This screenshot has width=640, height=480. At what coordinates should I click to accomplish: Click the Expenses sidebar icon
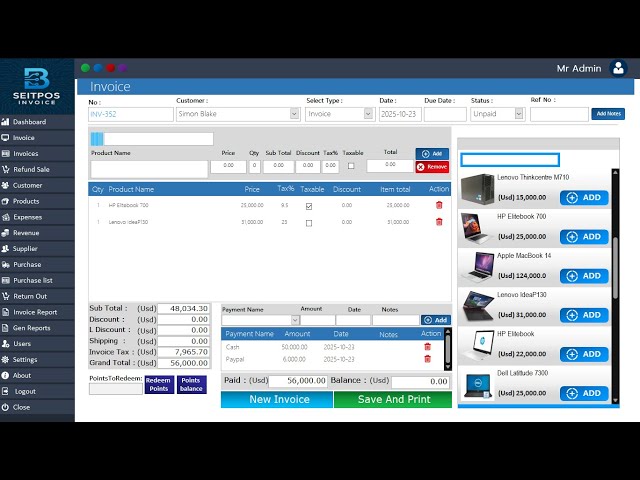5,217
